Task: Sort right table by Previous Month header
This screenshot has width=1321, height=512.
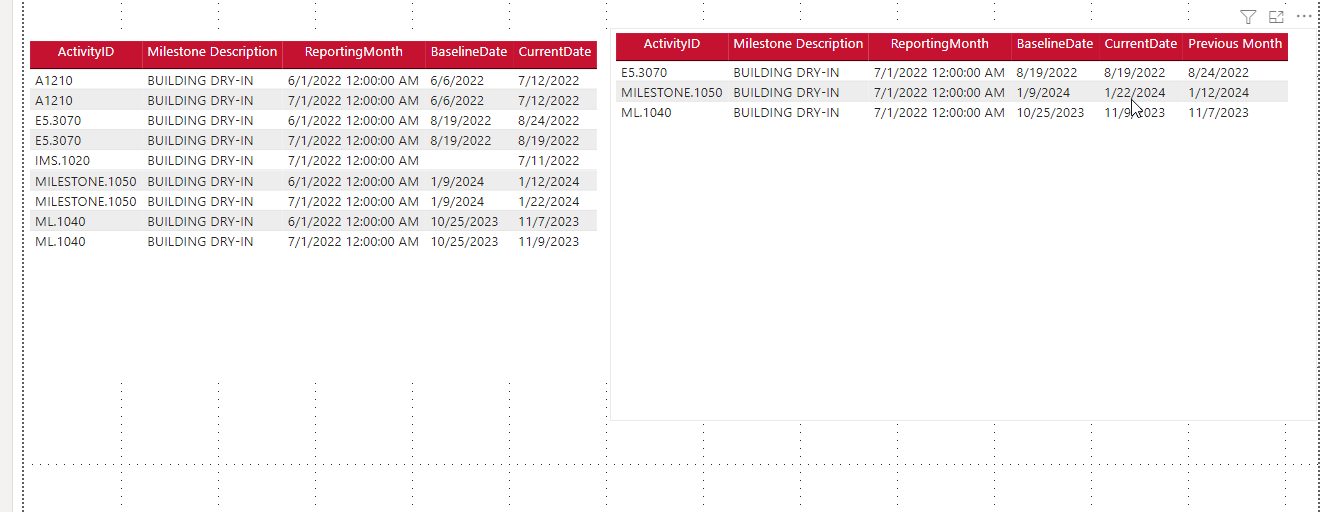Action: (x=1235, y=44)
